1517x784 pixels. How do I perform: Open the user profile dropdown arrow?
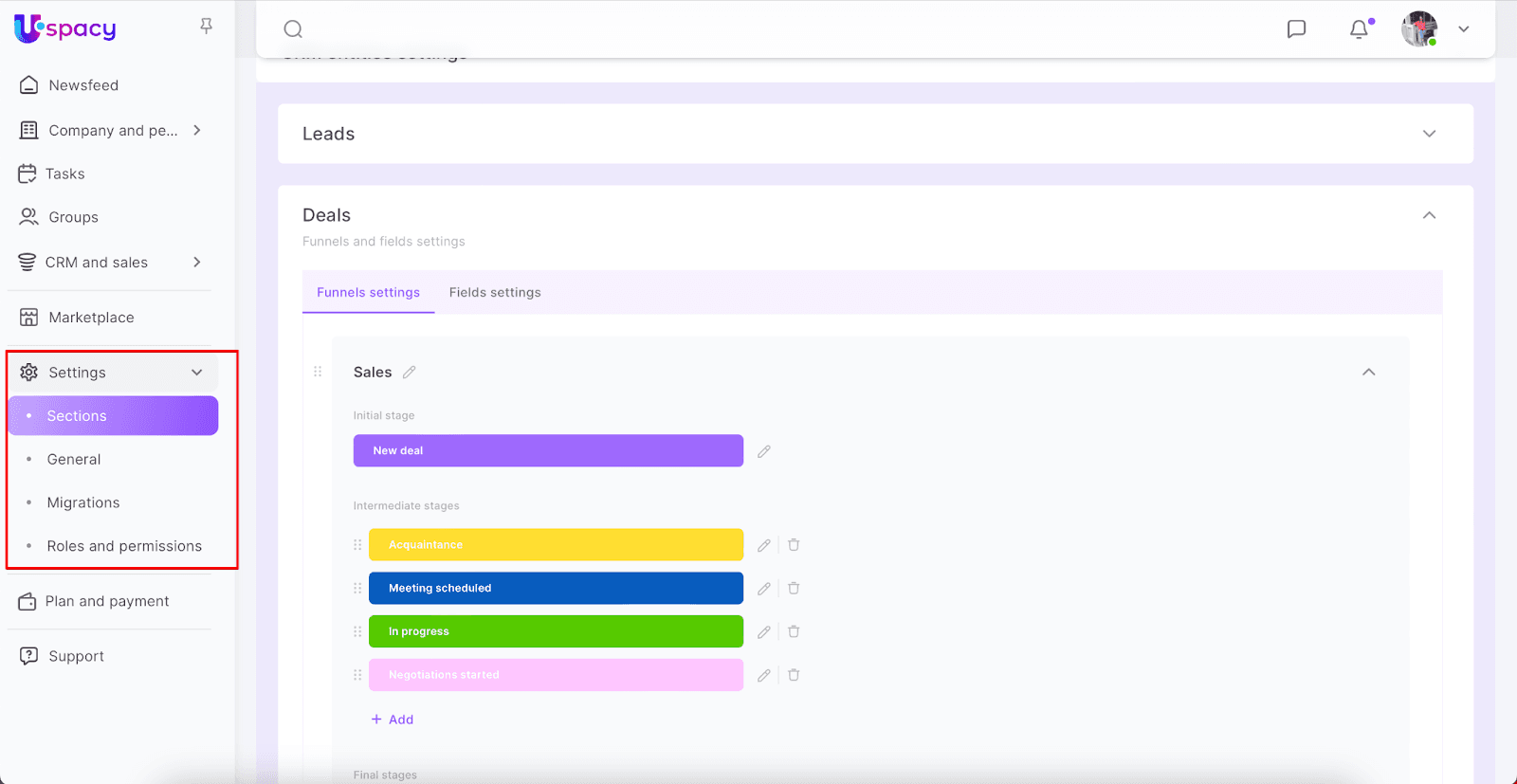tap(1463, 29)
